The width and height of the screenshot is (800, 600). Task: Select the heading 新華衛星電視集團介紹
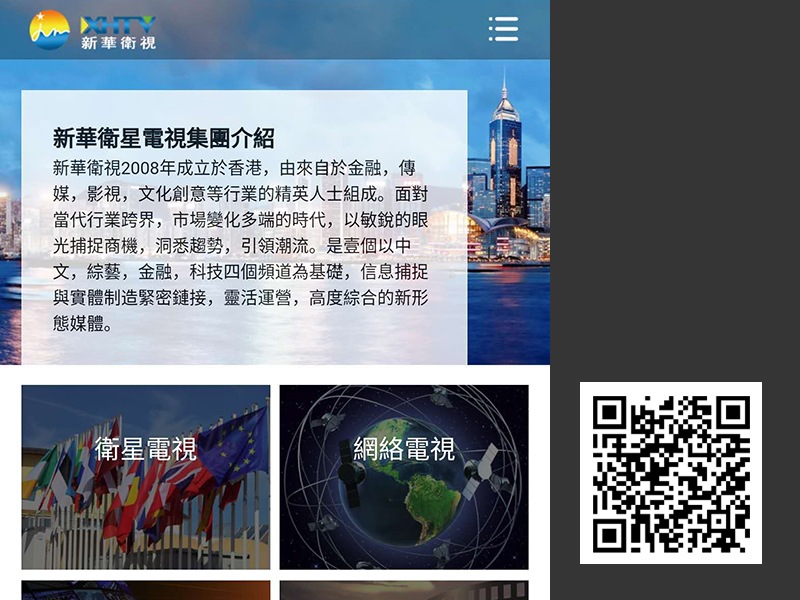(164, 138)
